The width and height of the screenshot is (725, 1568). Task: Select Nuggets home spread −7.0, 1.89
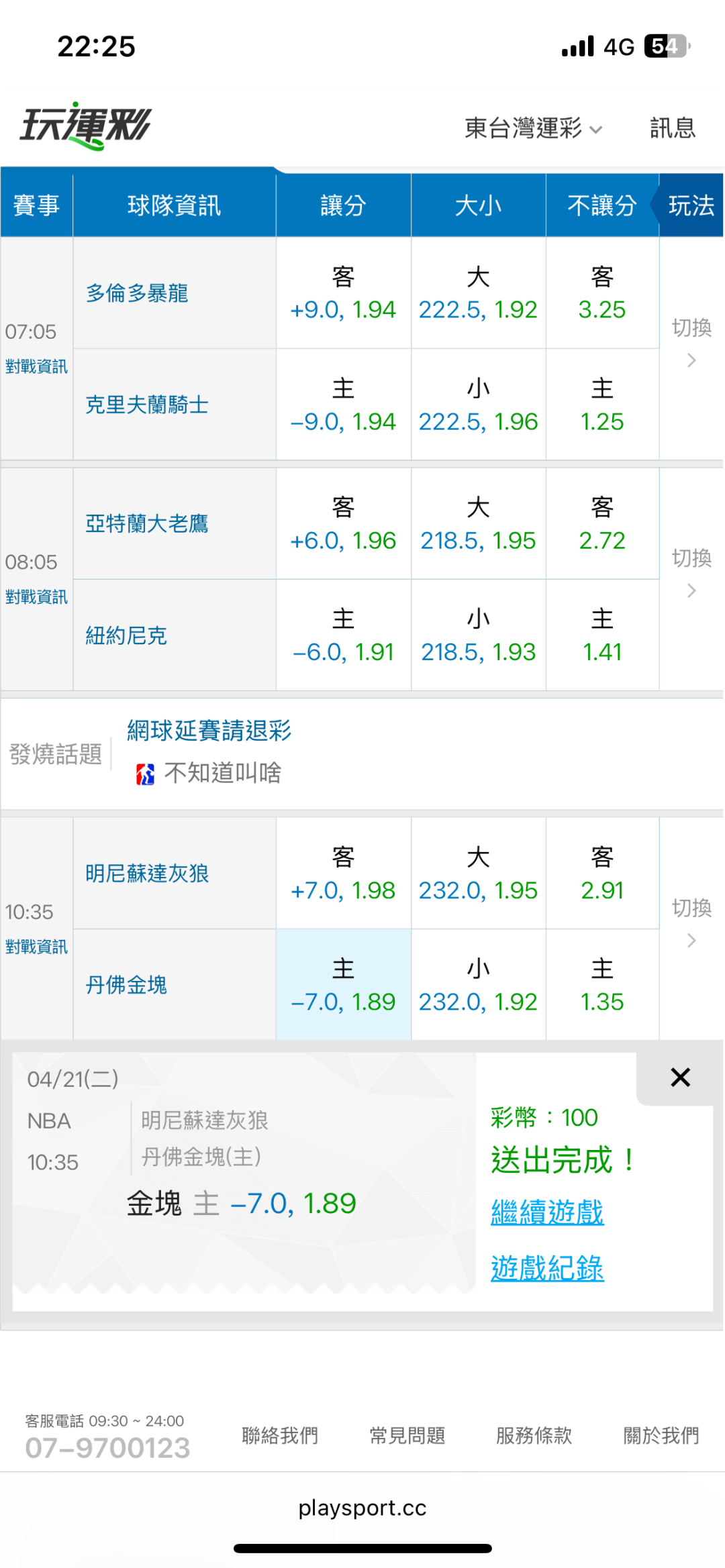343,985
